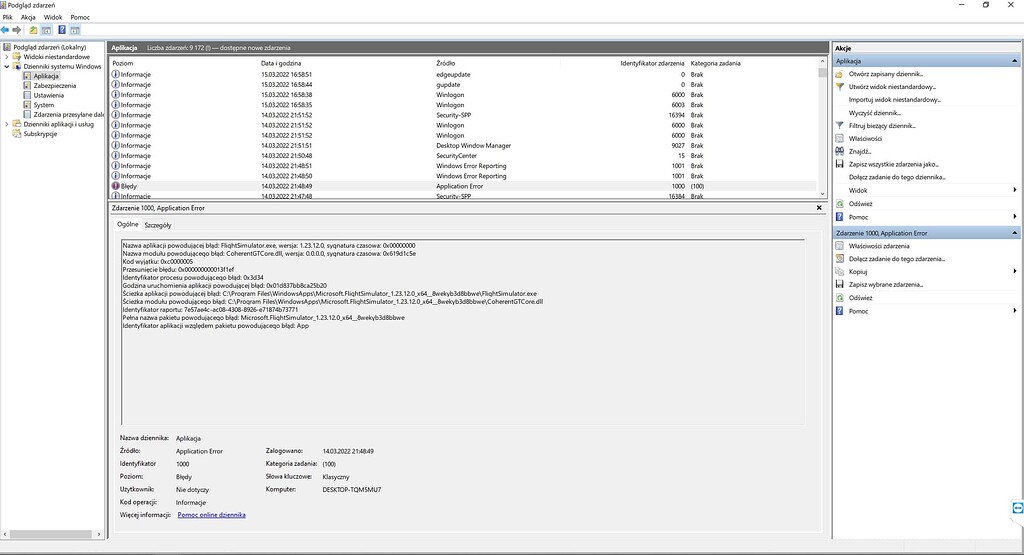The image size is (1024, 555).
Task: Sort by the Data i godzina column header
Action: 346,63
